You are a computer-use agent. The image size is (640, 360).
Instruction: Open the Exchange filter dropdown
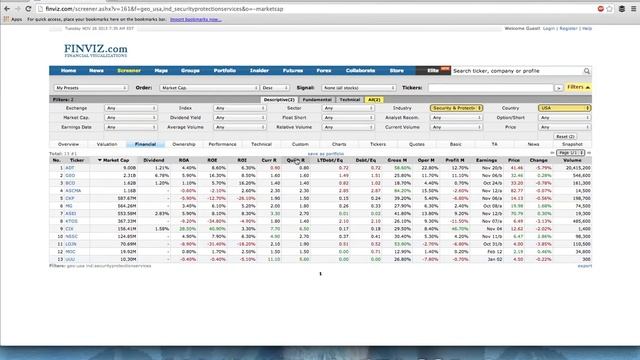tap(131, 108)
